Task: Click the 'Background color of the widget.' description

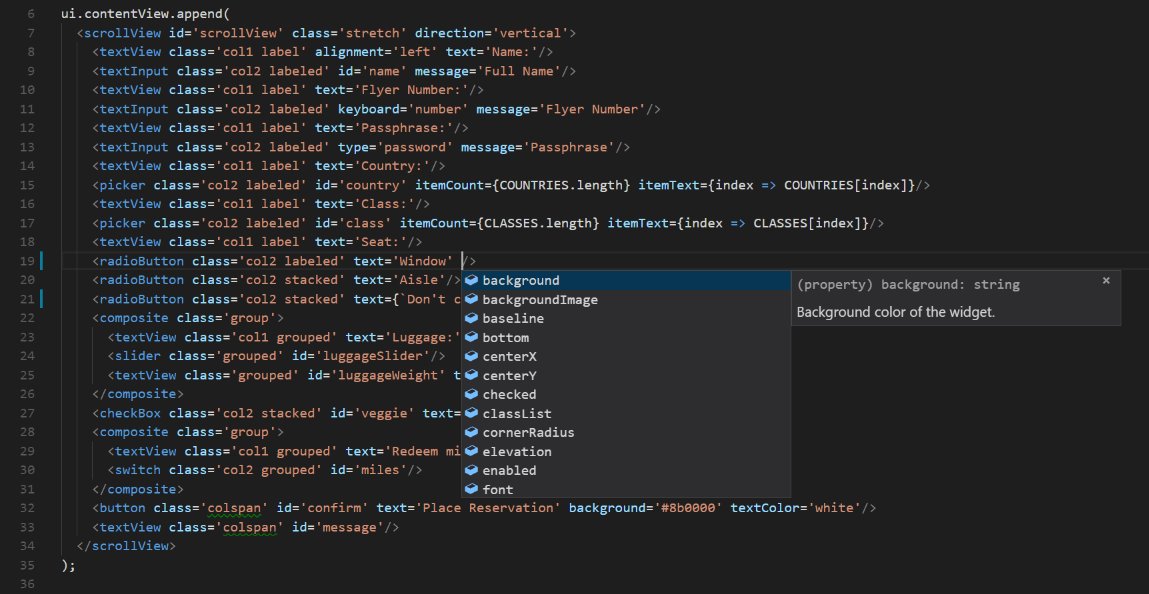Action: (895, 312)
